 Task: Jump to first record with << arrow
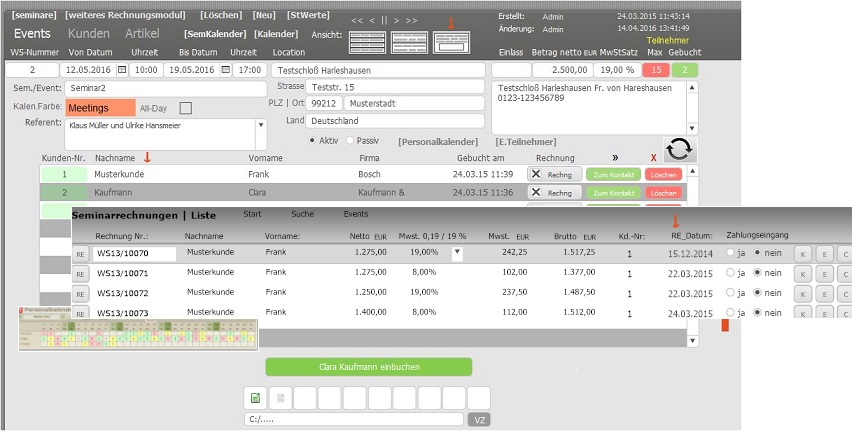356,21
